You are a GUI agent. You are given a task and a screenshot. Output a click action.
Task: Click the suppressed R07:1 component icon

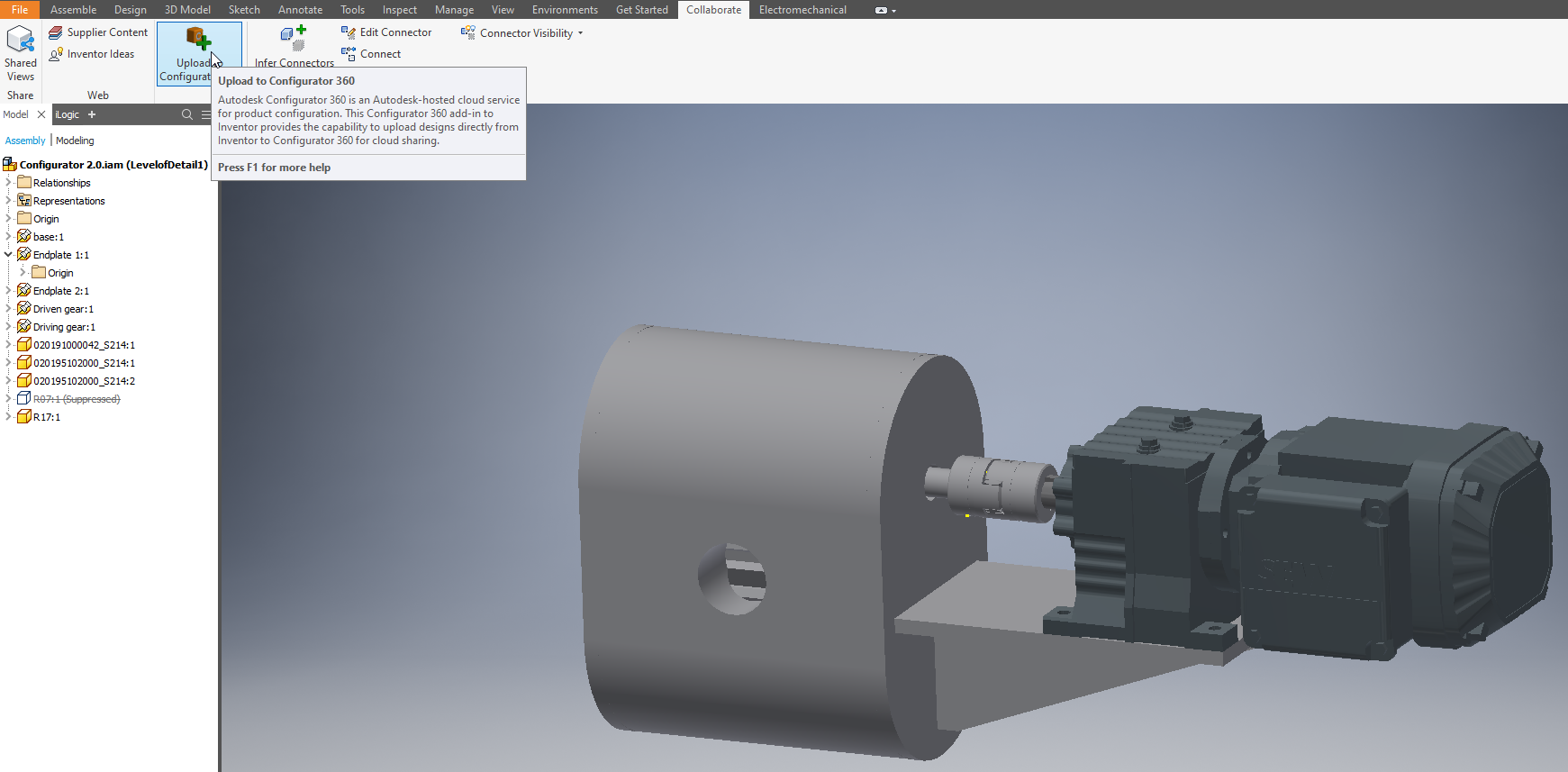[24, 398]
